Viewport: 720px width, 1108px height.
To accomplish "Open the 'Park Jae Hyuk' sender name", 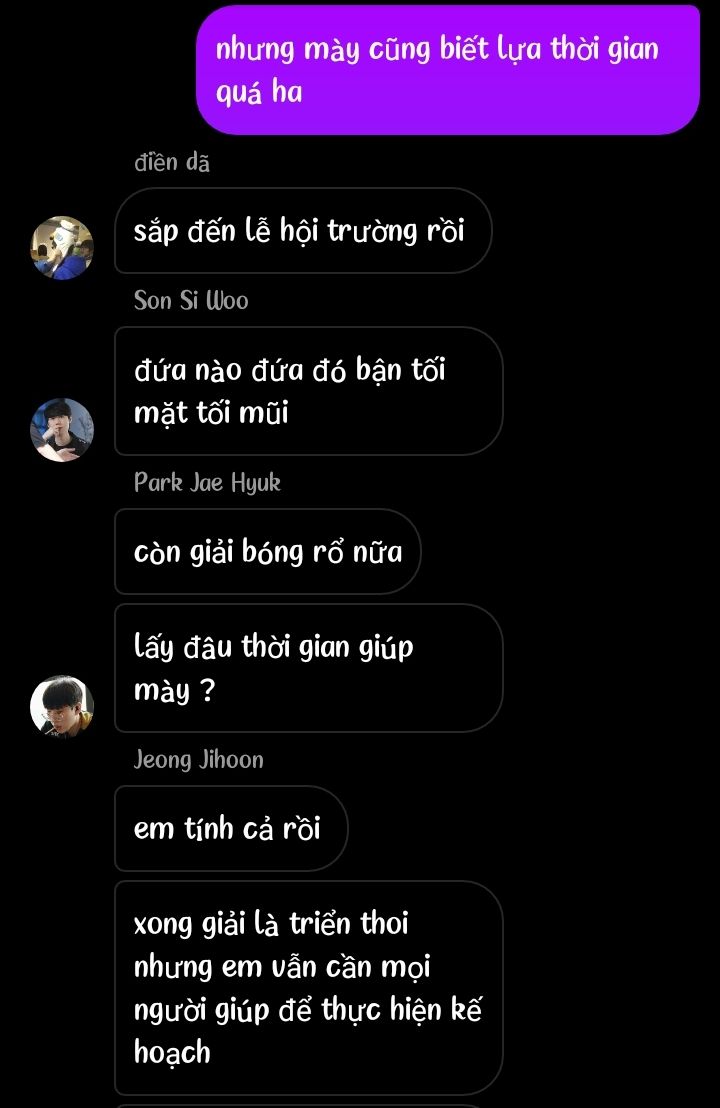I will [x=207, y=483].
